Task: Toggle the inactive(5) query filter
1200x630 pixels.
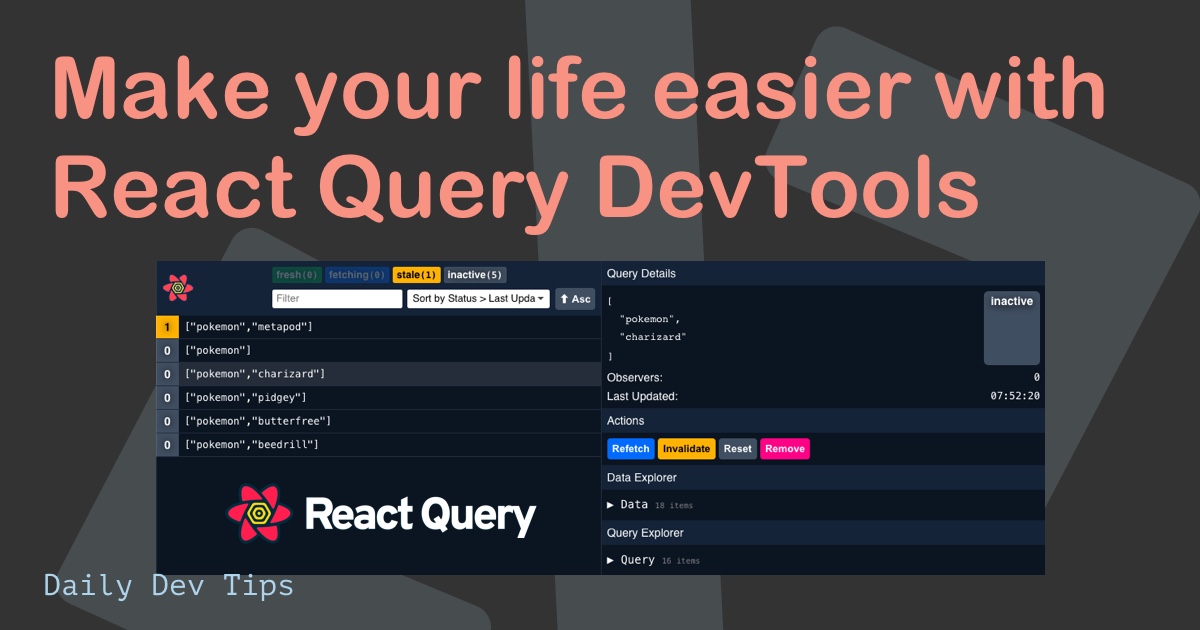Action: [x=472, y=274]
